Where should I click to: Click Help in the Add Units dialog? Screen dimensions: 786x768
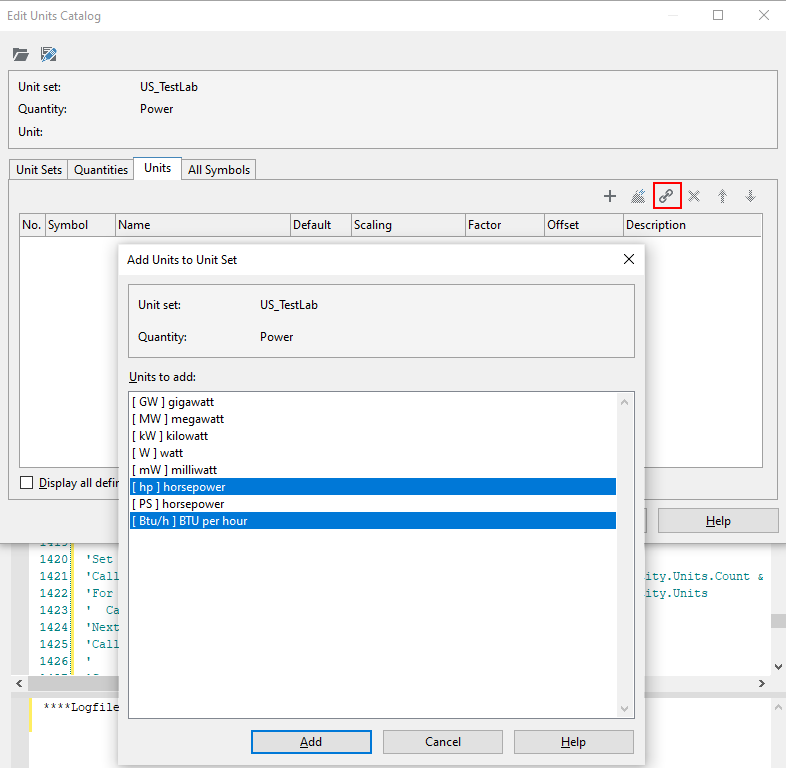tap(573, 742)
